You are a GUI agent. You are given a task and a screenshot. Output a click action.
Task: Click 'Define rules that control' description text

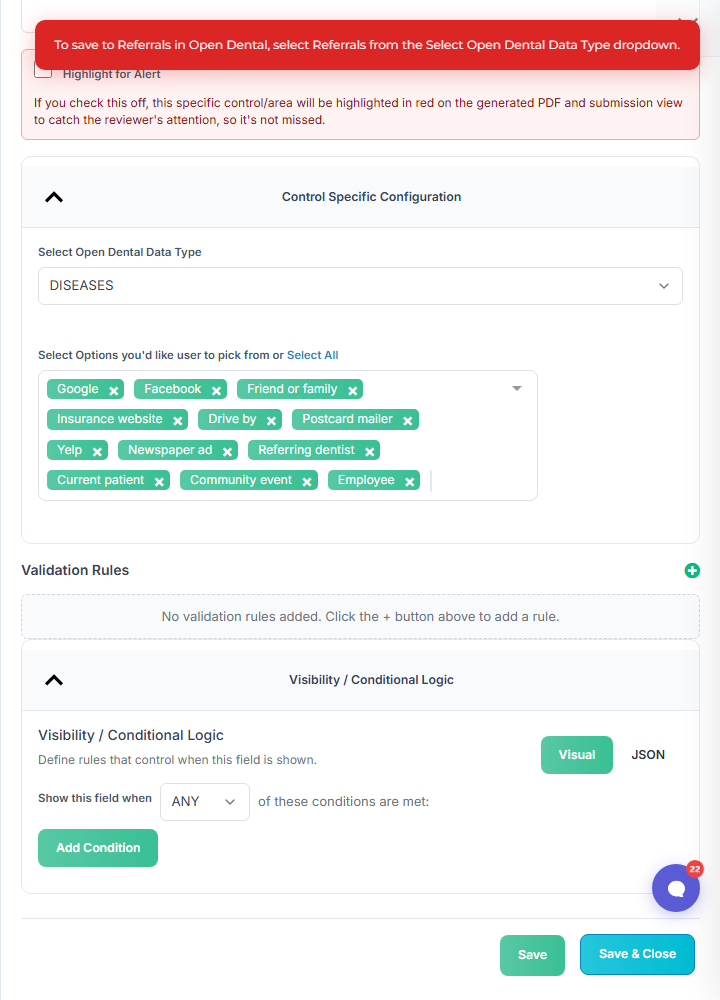tap(177, 760)
